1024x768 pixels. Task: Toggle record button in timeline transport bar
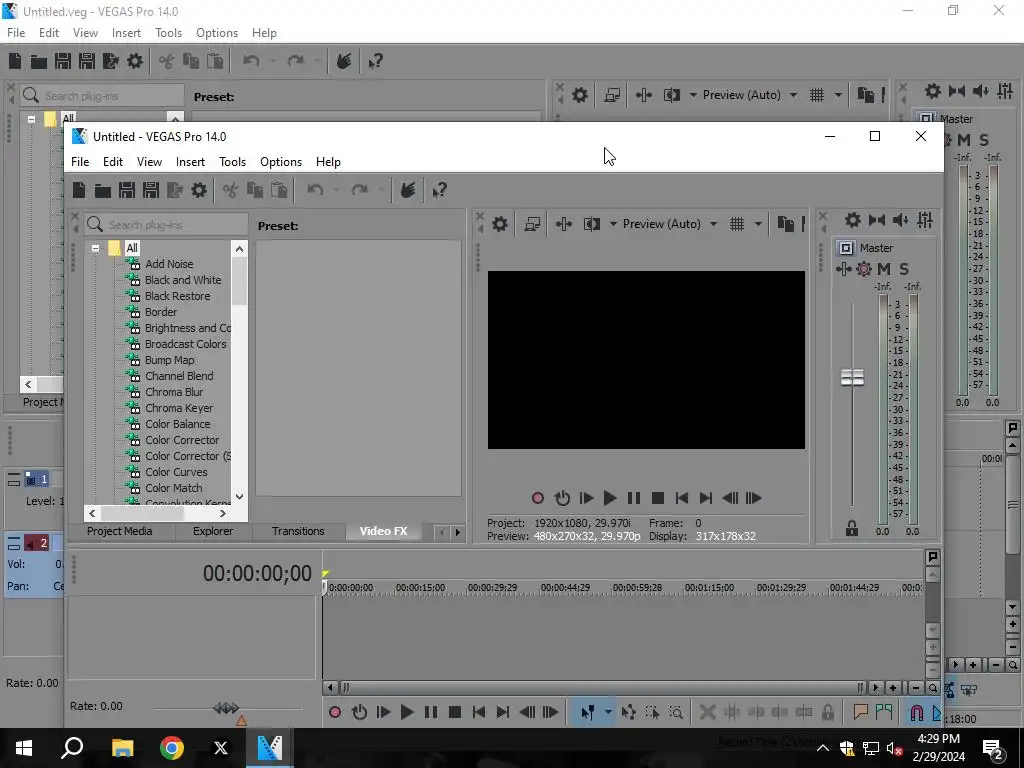pyautogui.click(x=335, y=712)
